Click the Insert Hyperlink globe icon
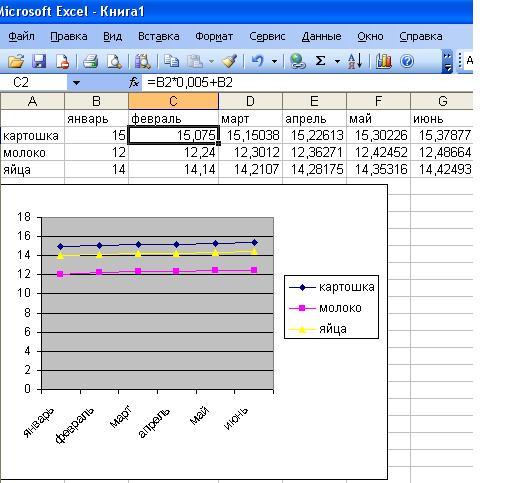Image resolution: width=512 pixels, height=483 pixels. [297, 61]
